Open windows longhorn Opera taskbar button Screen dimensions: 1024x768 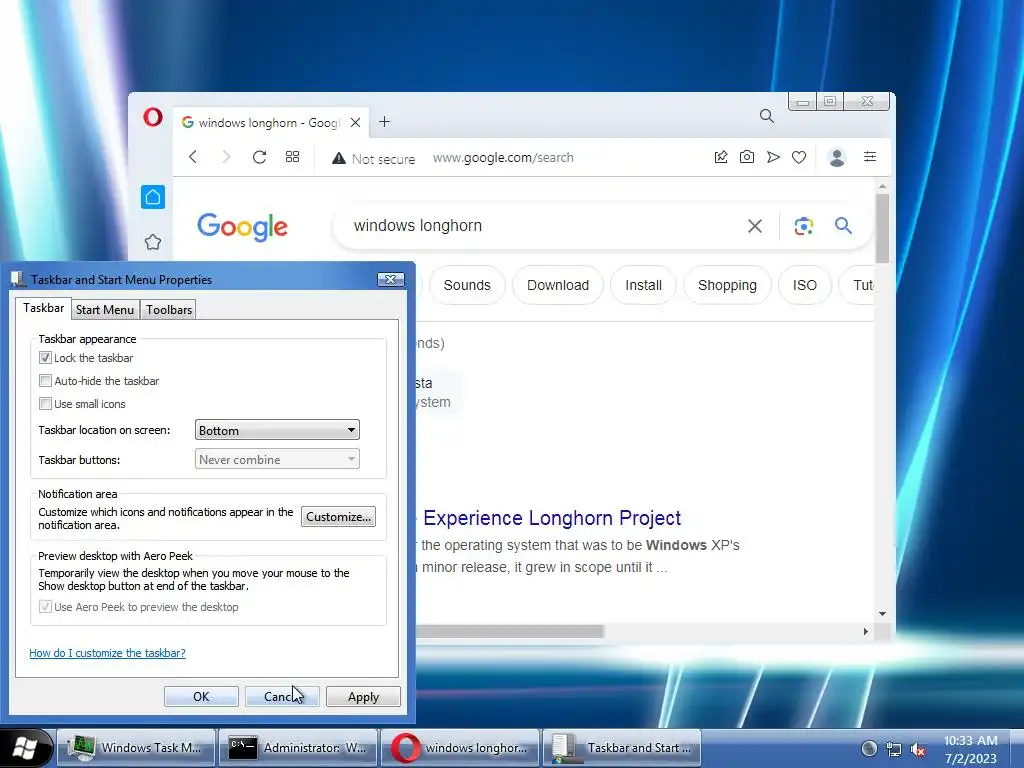coord(460,748)
